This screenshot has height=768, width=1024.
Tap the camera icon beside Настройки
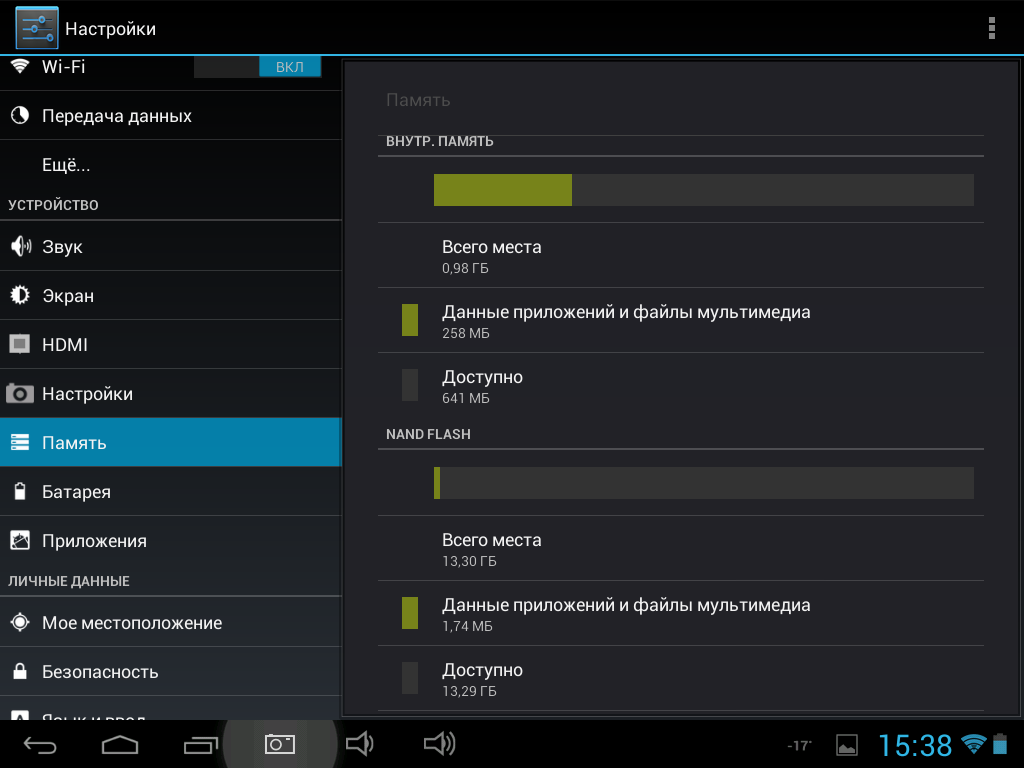pyautogui.click(x=20, y=394)
